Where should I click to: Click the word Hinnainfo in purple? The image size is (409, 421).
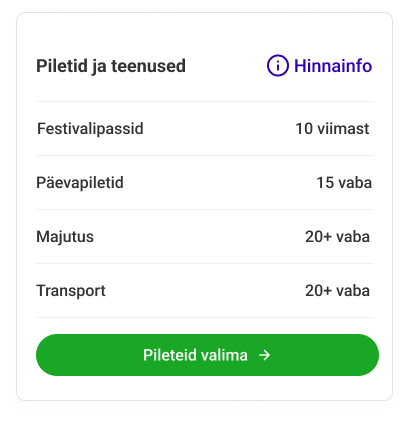point(333,66)
